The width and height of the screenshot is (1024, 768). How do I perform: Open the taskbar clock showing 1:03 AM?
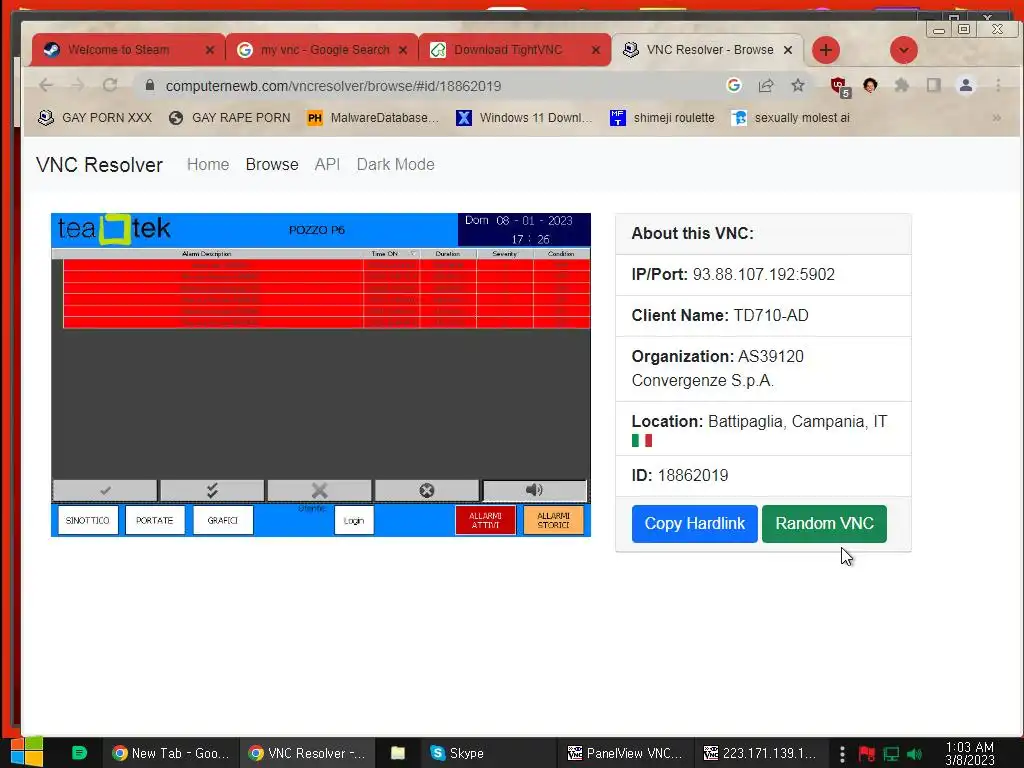click(x=970, y=754)
